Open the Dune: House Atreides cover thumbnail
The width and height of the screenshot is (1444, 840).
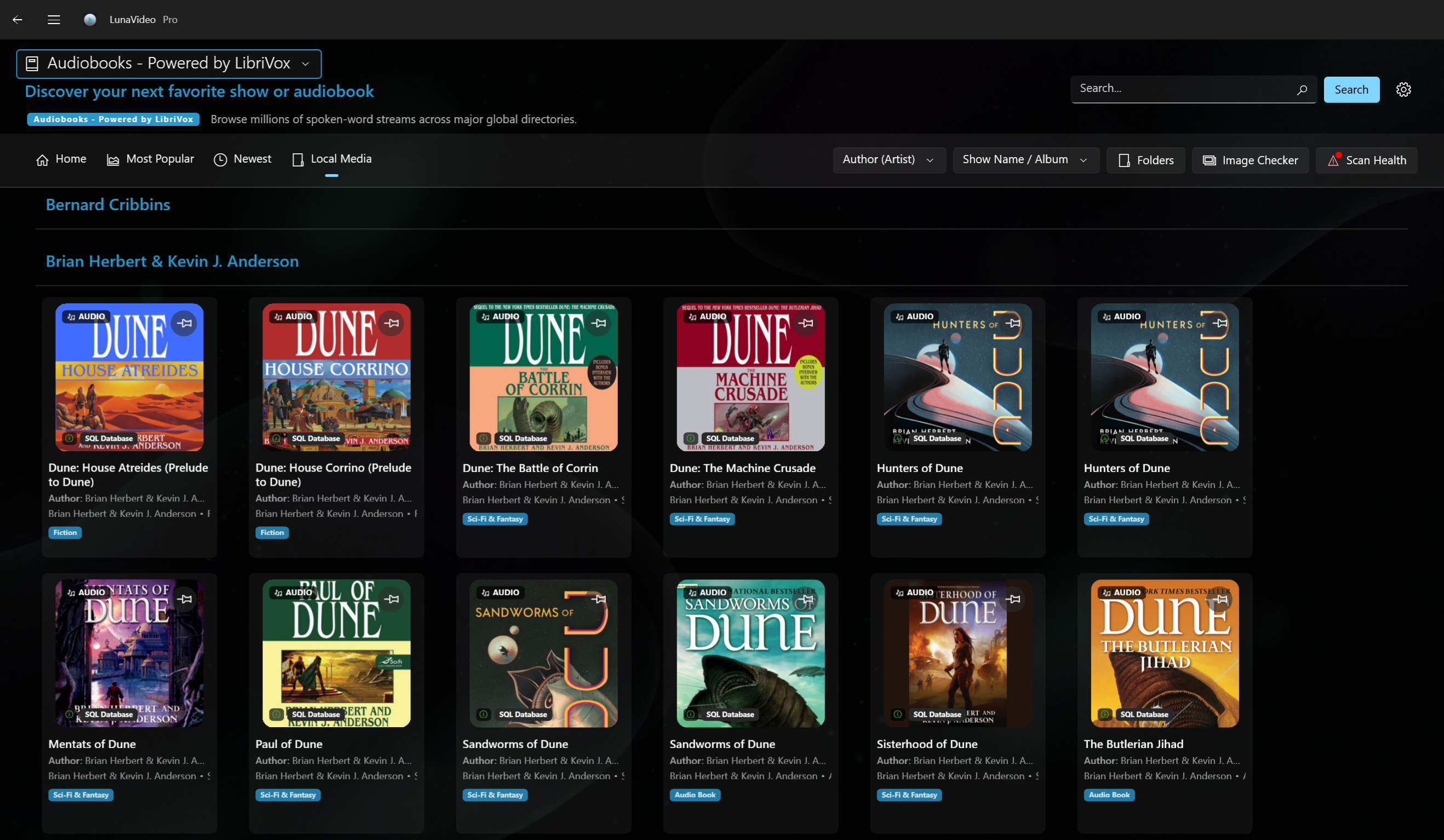[x=129, y=378]
